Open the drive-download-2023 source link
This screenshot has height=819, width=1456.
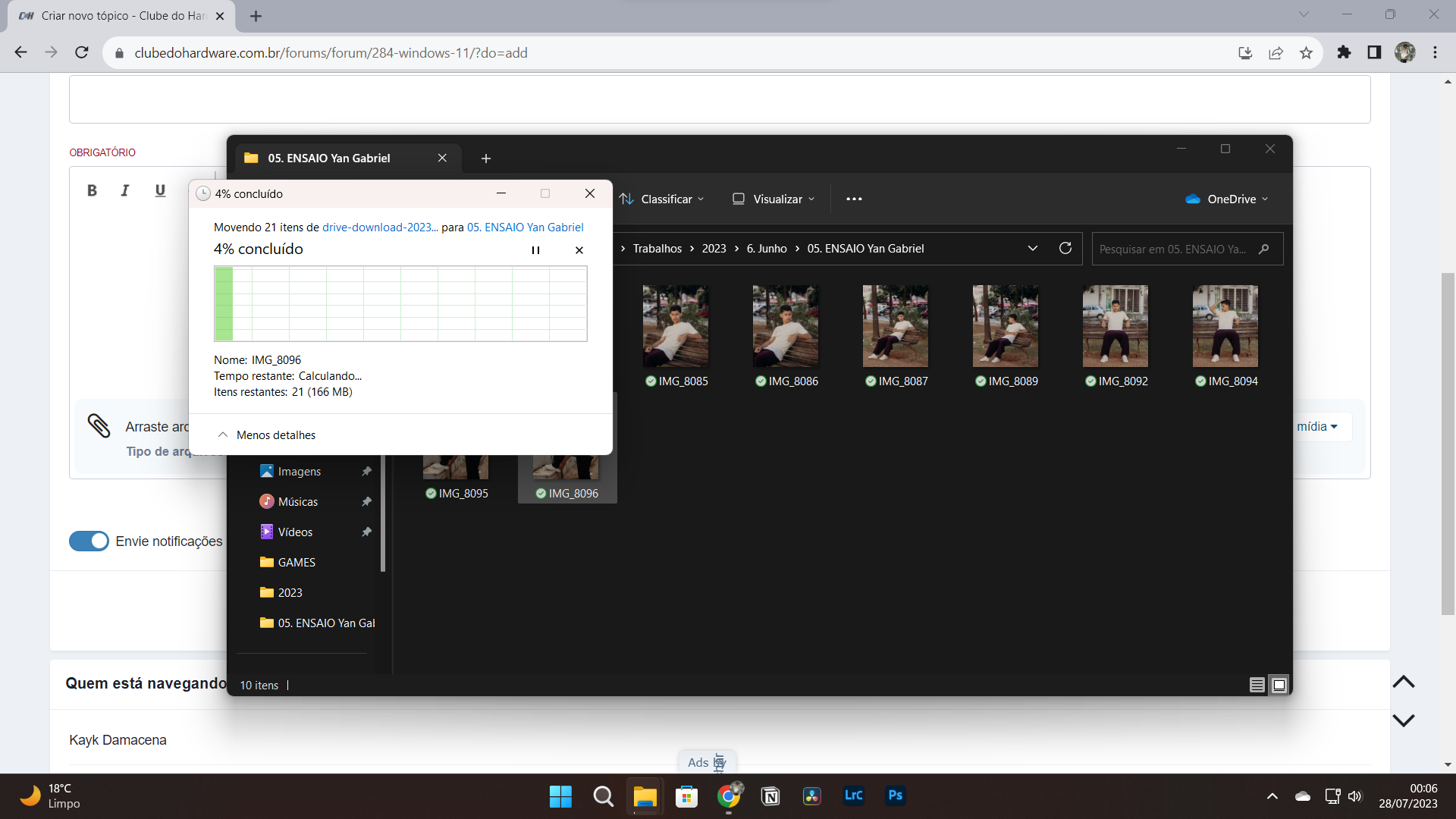(380, 227)
